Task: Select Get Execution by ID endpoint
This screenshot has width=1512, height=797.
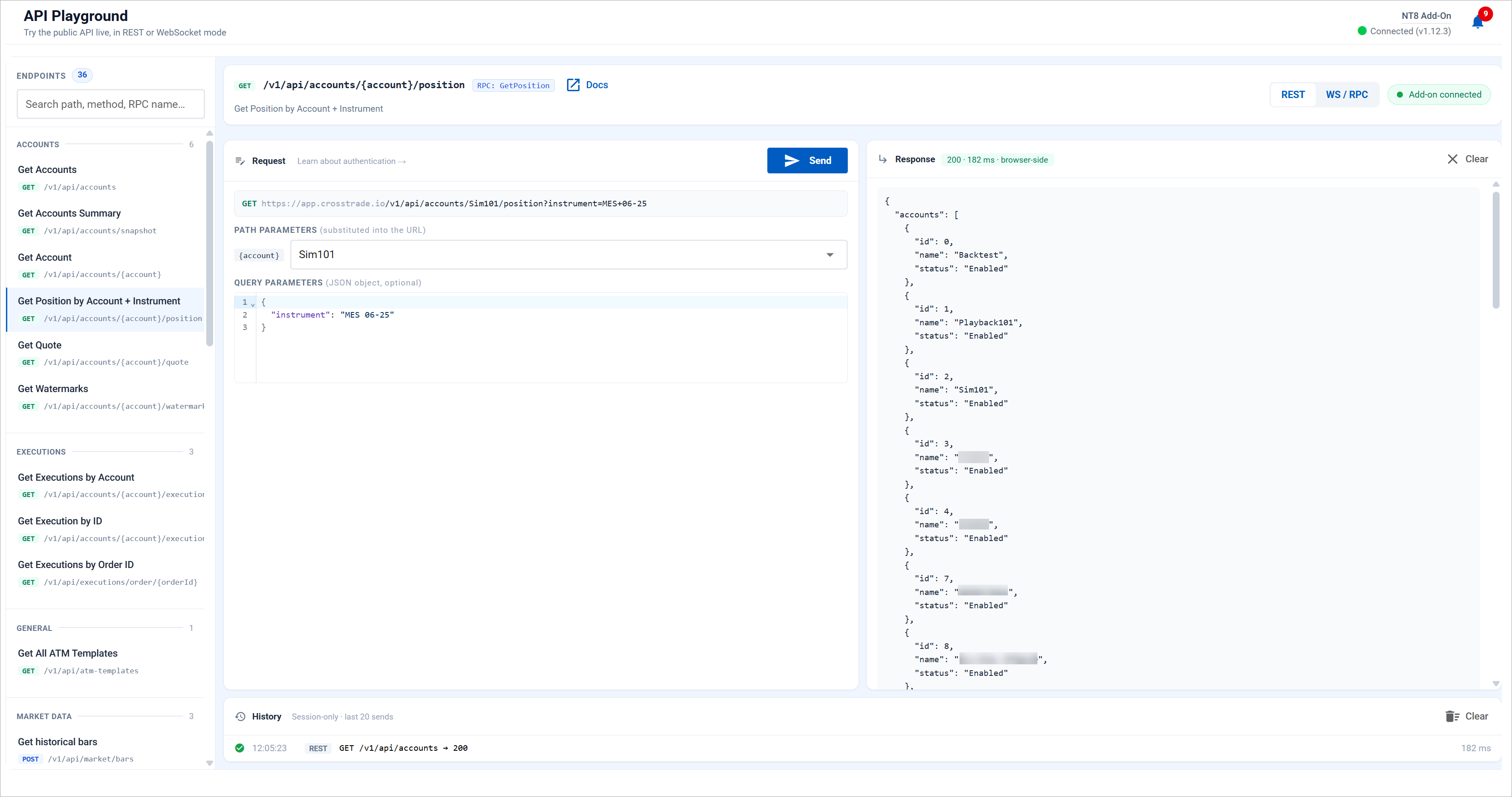Action: click(x=106, y=529)
